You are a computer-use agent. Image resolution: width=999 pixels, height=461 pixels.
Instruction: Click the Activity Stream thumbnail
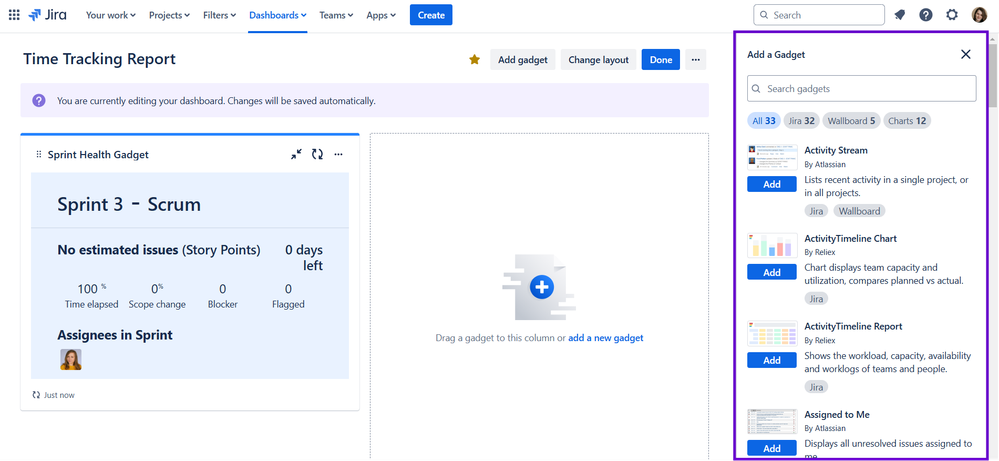(x=772, y=157)
